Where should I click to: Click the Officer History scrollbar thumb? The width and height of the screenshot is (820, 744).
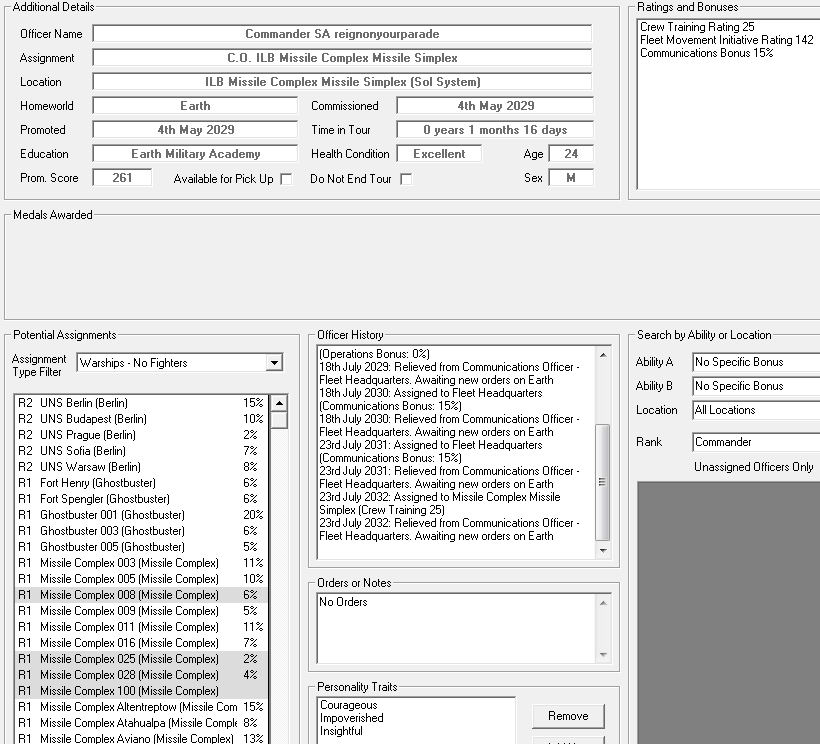tap(603, 482)
